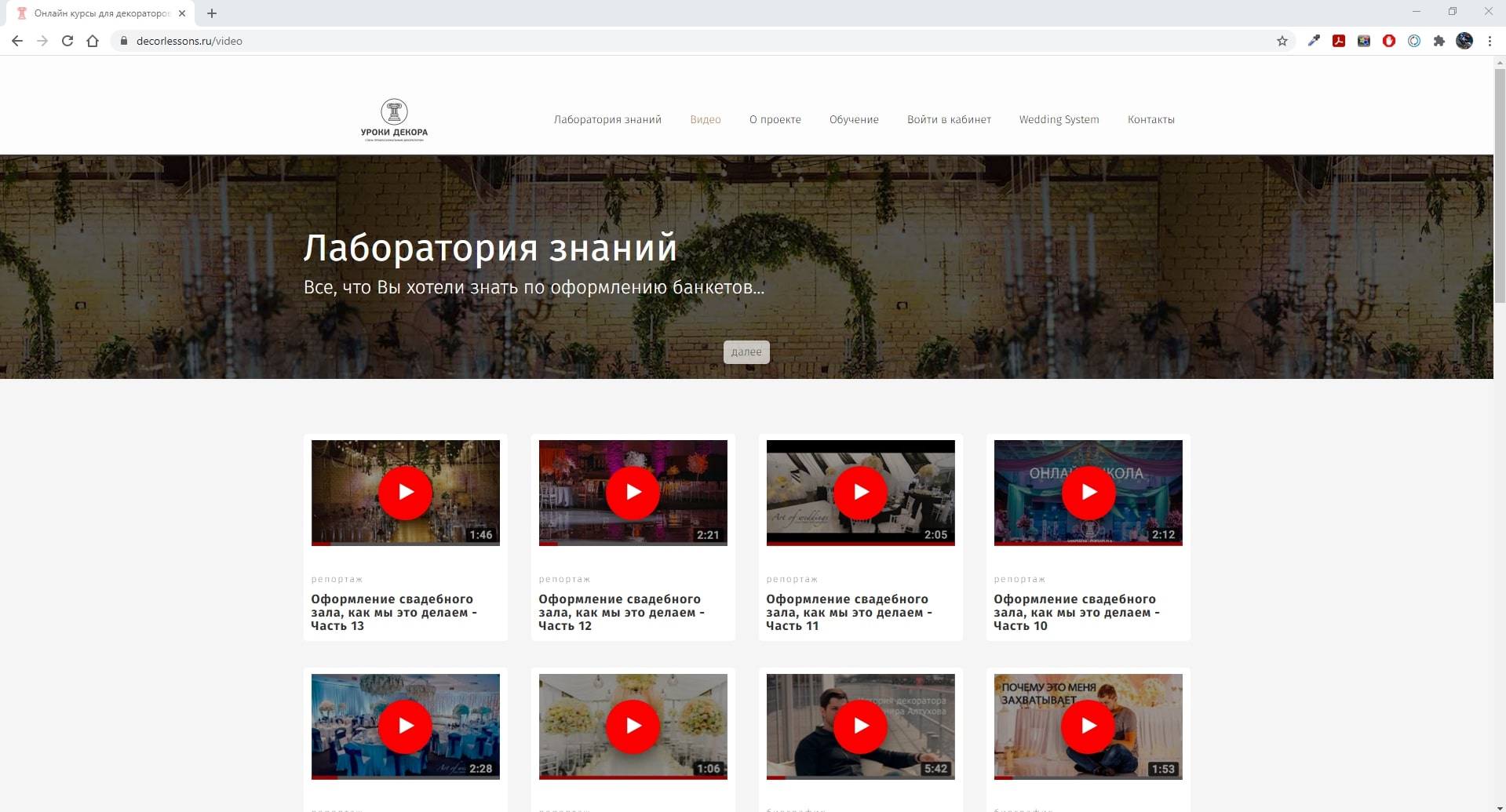Click the репортаж label above Часть 10

tap(1019, 579)
